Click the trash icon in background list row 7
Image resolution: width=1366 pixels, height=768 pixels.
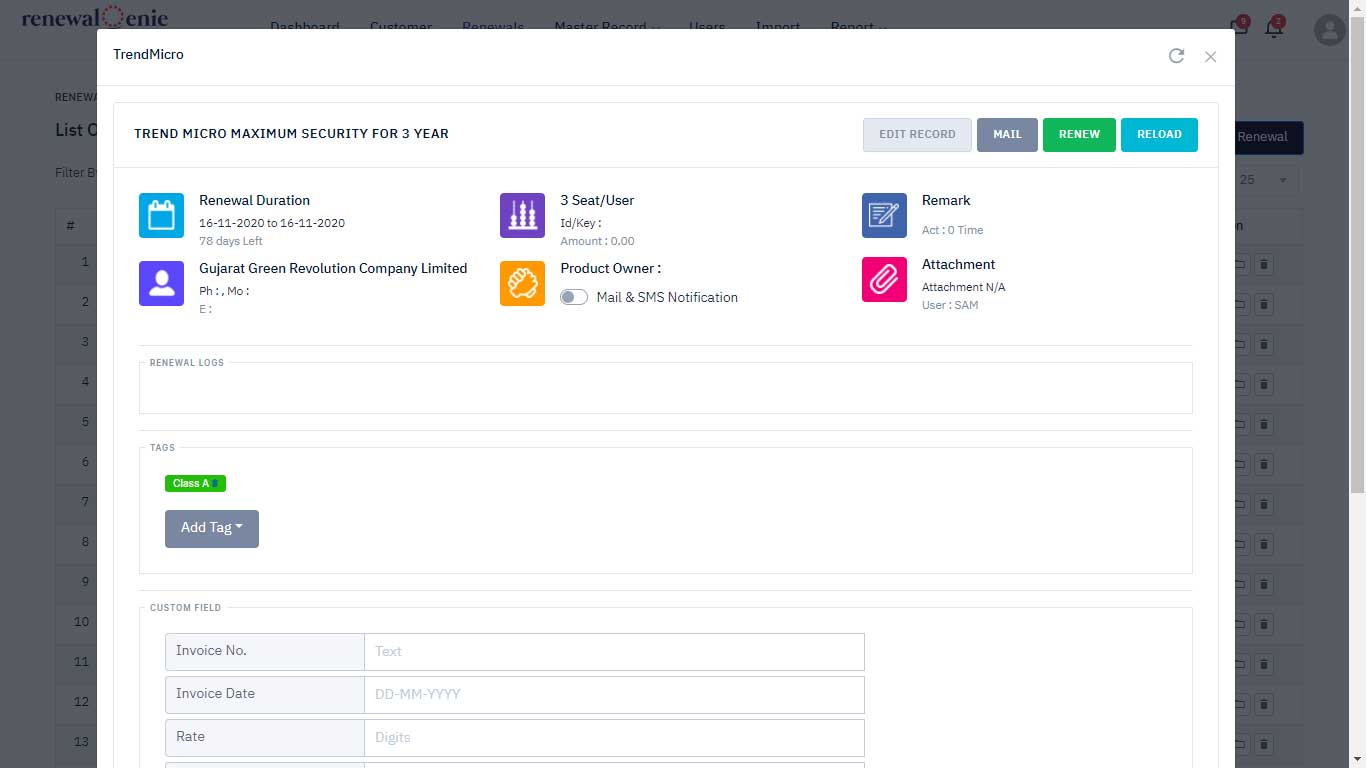coord(1264,505)
